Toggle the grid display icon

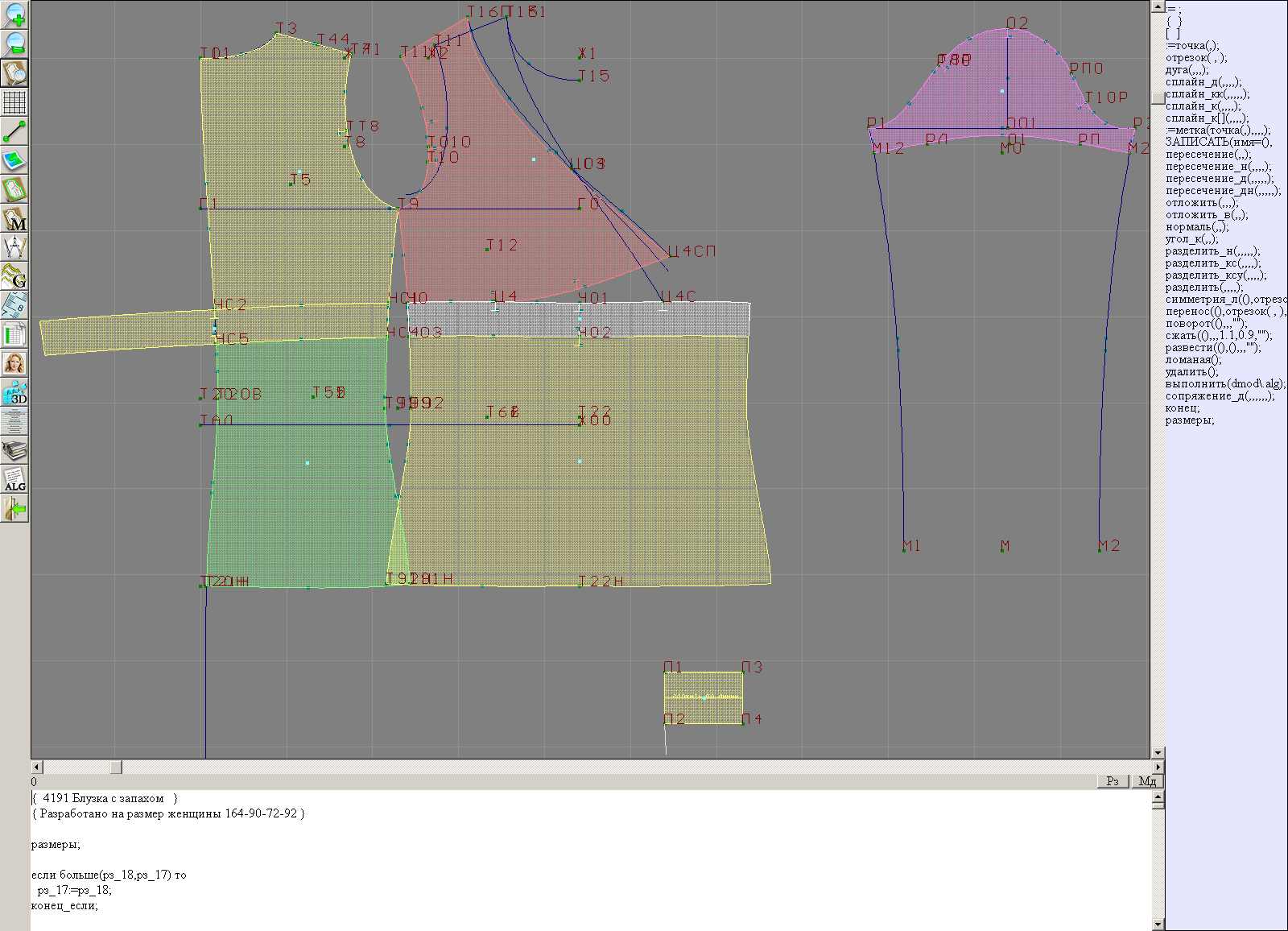[x=14, y=102]
